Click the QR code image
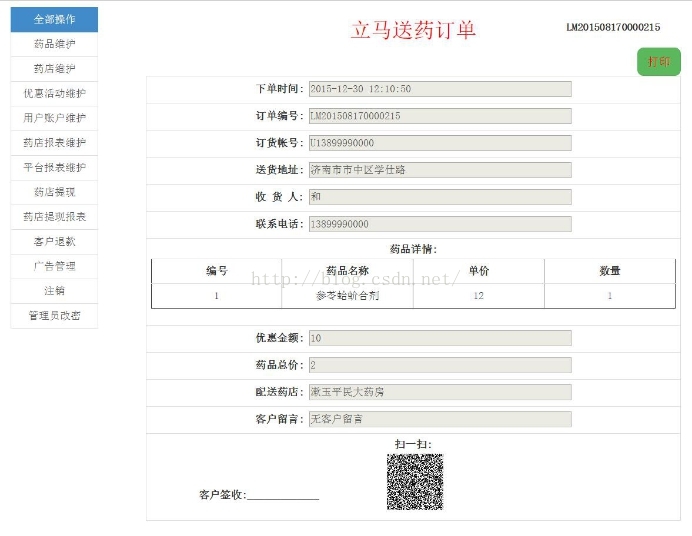 (415, 482)
